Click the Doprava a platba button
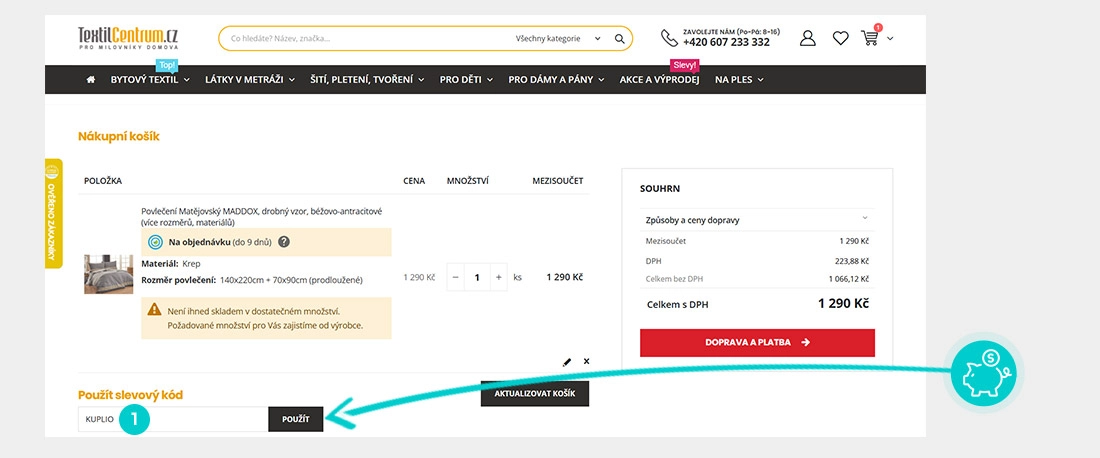Viewport: 1100px width, 458px height. [x=757, y=342]
